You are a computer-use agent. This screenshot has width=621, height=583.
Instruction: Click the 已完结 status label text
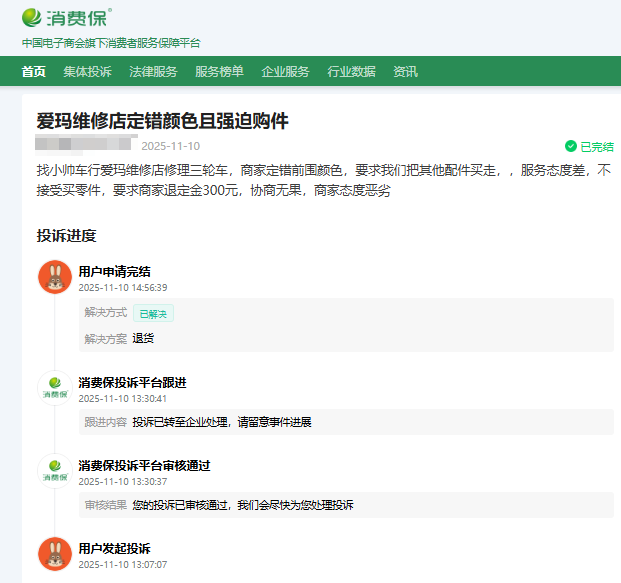[597, 146]
